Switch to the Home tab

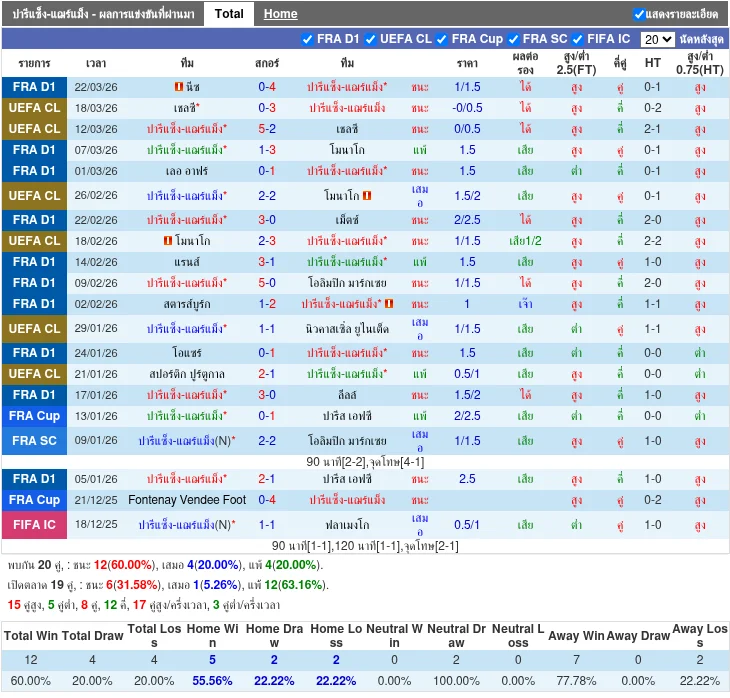280,14
